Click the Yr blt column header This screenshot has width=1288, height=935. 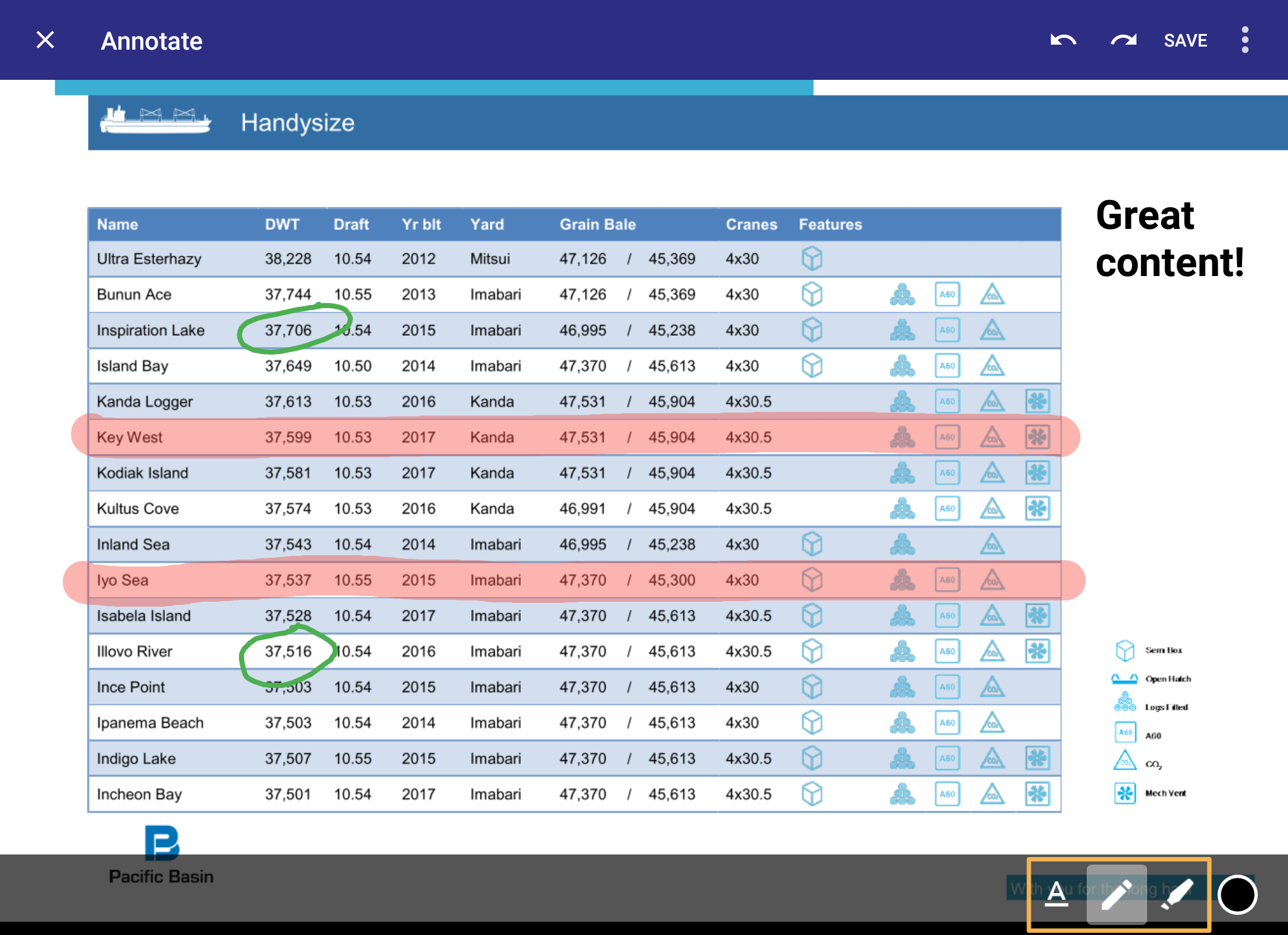(x=421, y=224)
